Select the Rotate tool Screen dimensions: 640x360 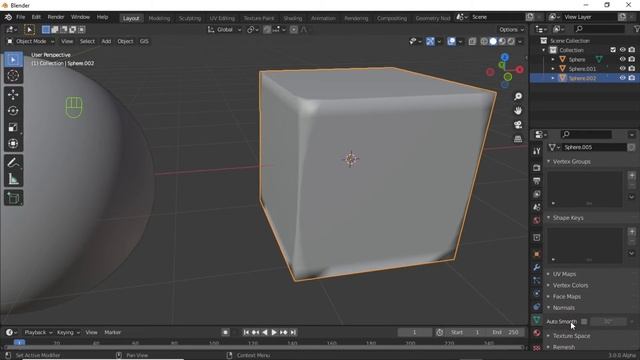point(13,111)
